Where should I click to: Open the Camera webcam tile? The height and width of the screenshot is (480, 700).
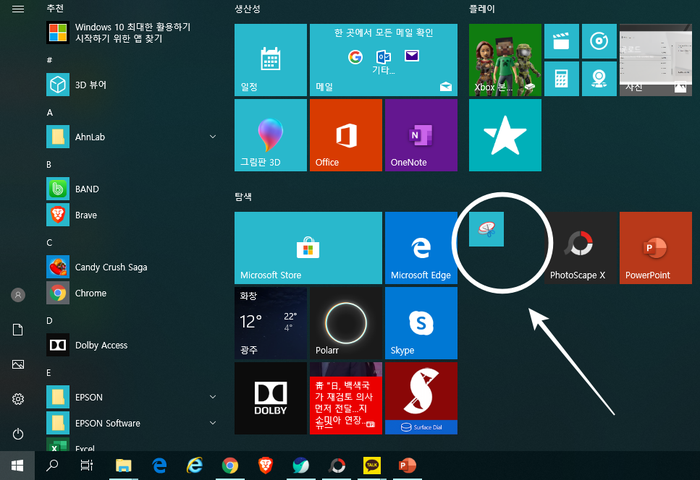[x=599, y=79]
